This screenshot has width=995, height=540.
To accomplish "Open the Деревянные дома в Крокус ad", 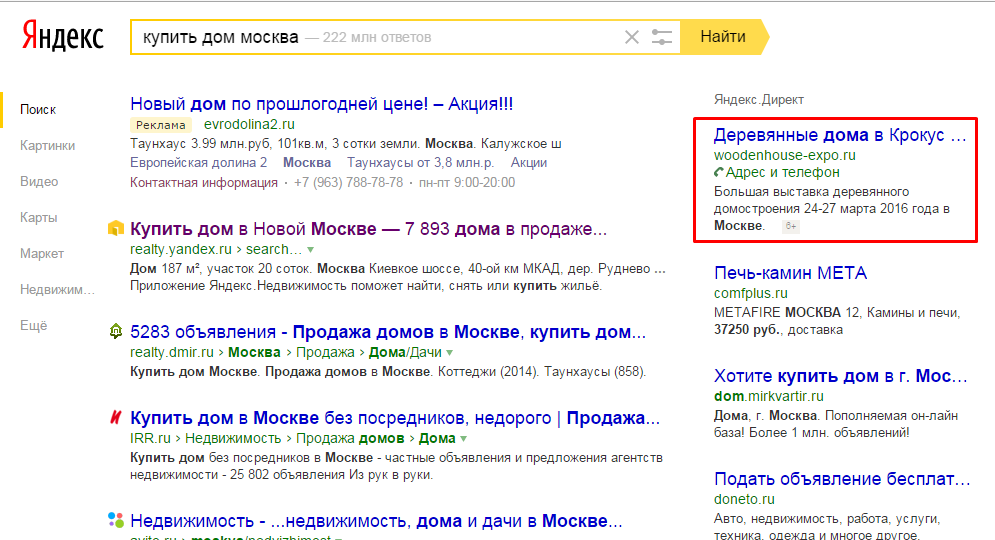I will [x=828, y=135].
